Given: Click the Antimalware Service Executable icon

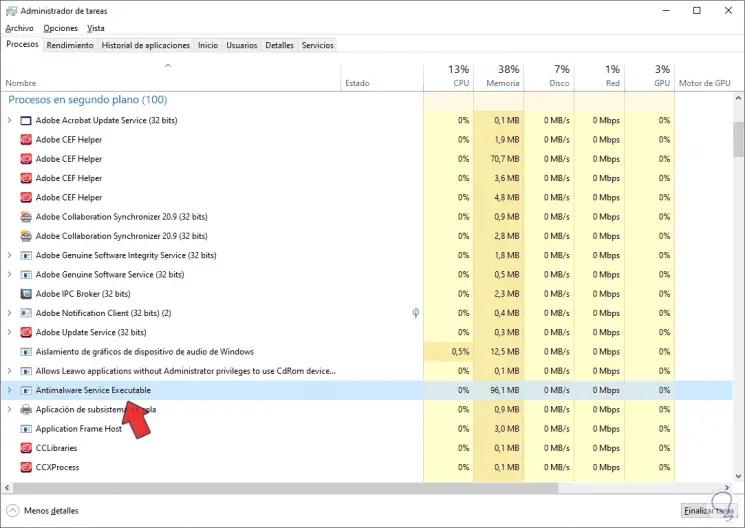Looking at the screenshot, I should [x=26, y=391].
